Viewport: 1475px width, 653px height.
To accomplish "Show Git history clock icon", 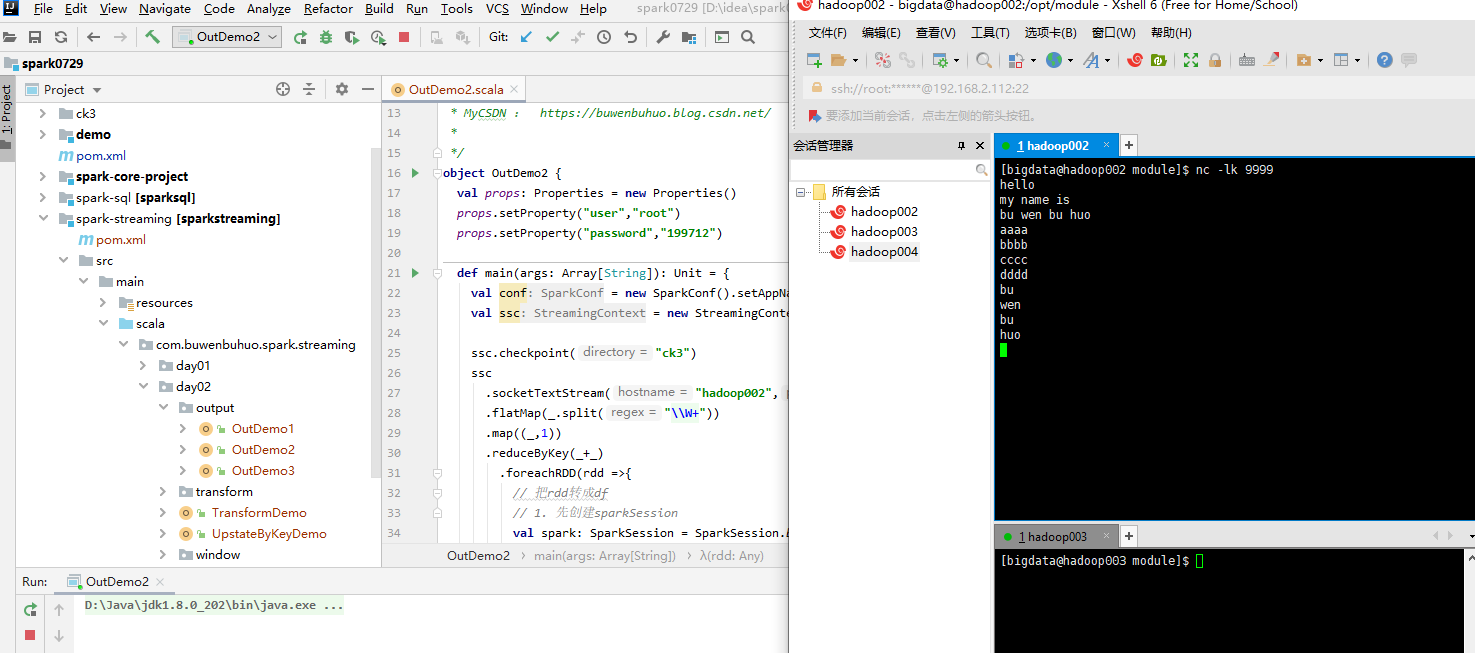I will [604, 37].
